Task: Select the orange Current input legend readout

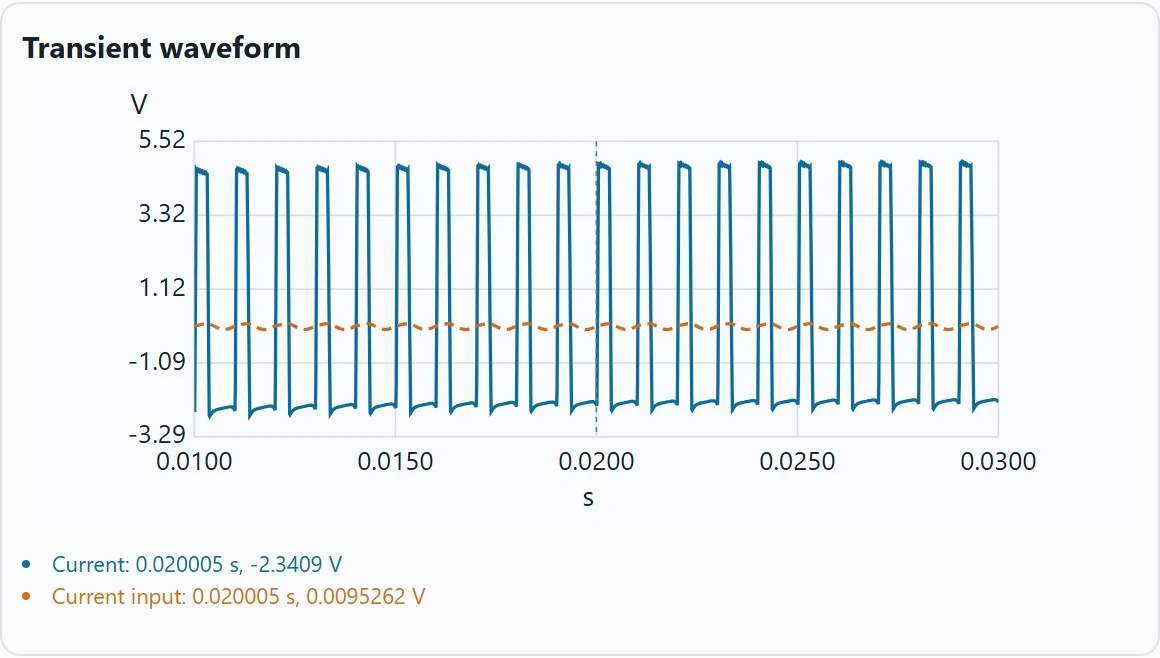Action: [x=238, y=597]
